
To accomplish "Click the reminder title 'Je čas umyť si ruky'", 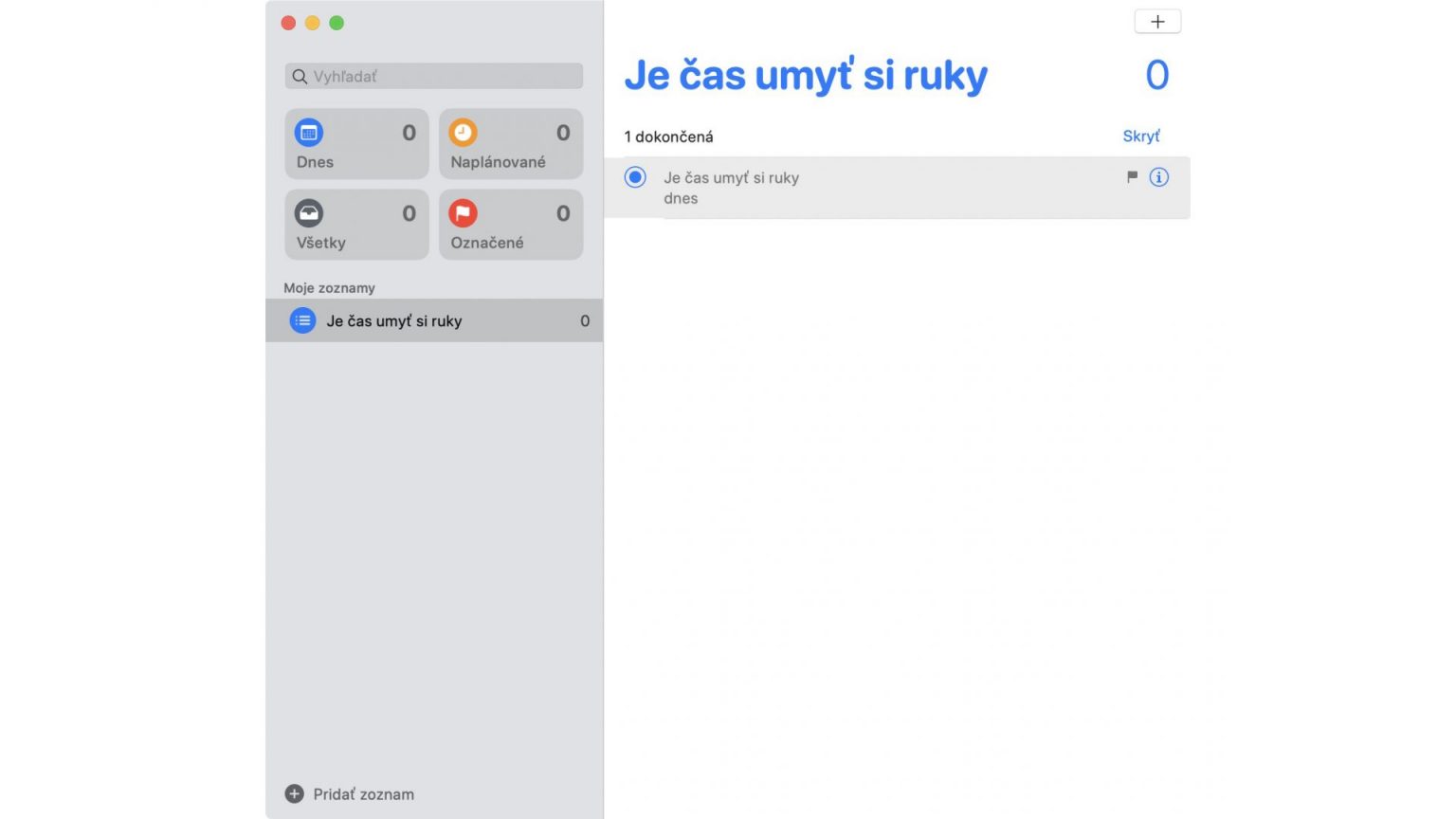I will pyautogui.click(x=731, y=177).
